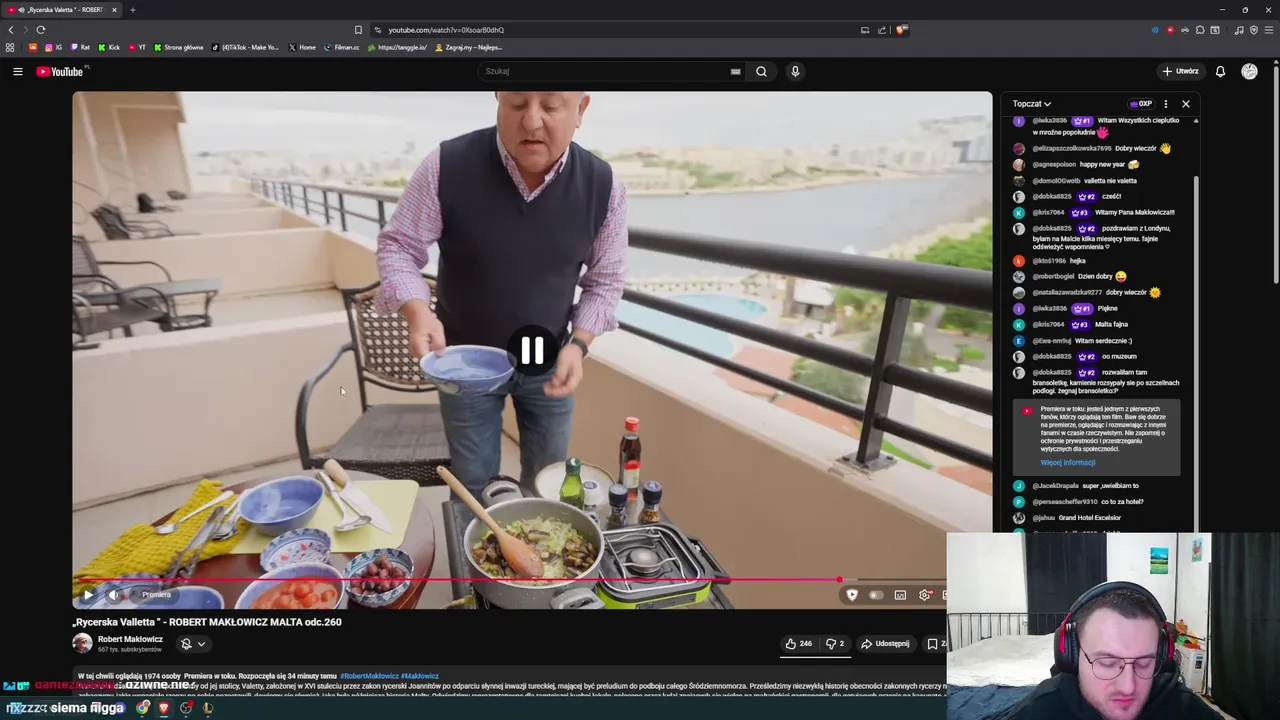
Task: Click the play button in player controls
Action: click(88, 595)
